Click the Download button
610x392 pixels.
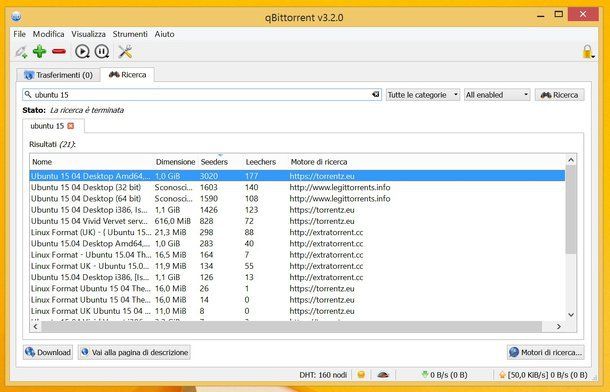click(48, 352)
